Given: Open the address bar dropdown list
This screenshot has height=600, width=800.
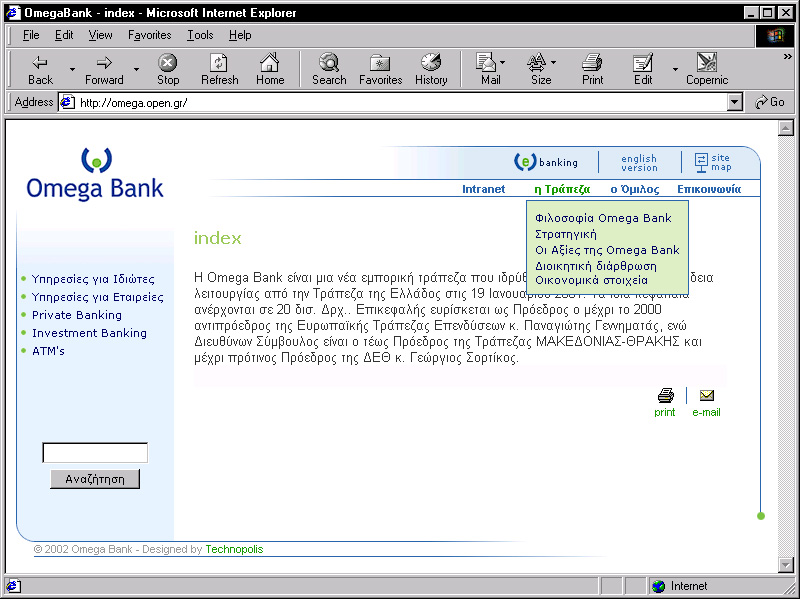Looking at the screenshot, I should (x=734, y=103).
